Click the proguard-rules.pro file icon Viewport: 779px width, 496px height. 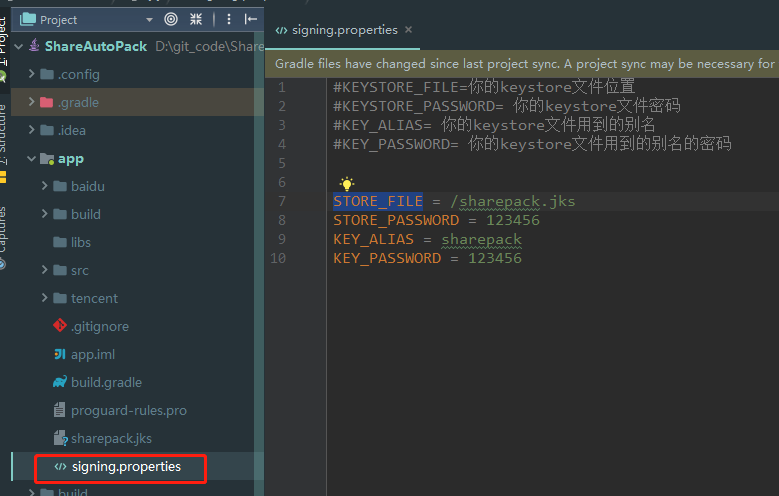[x=59, y=410]
